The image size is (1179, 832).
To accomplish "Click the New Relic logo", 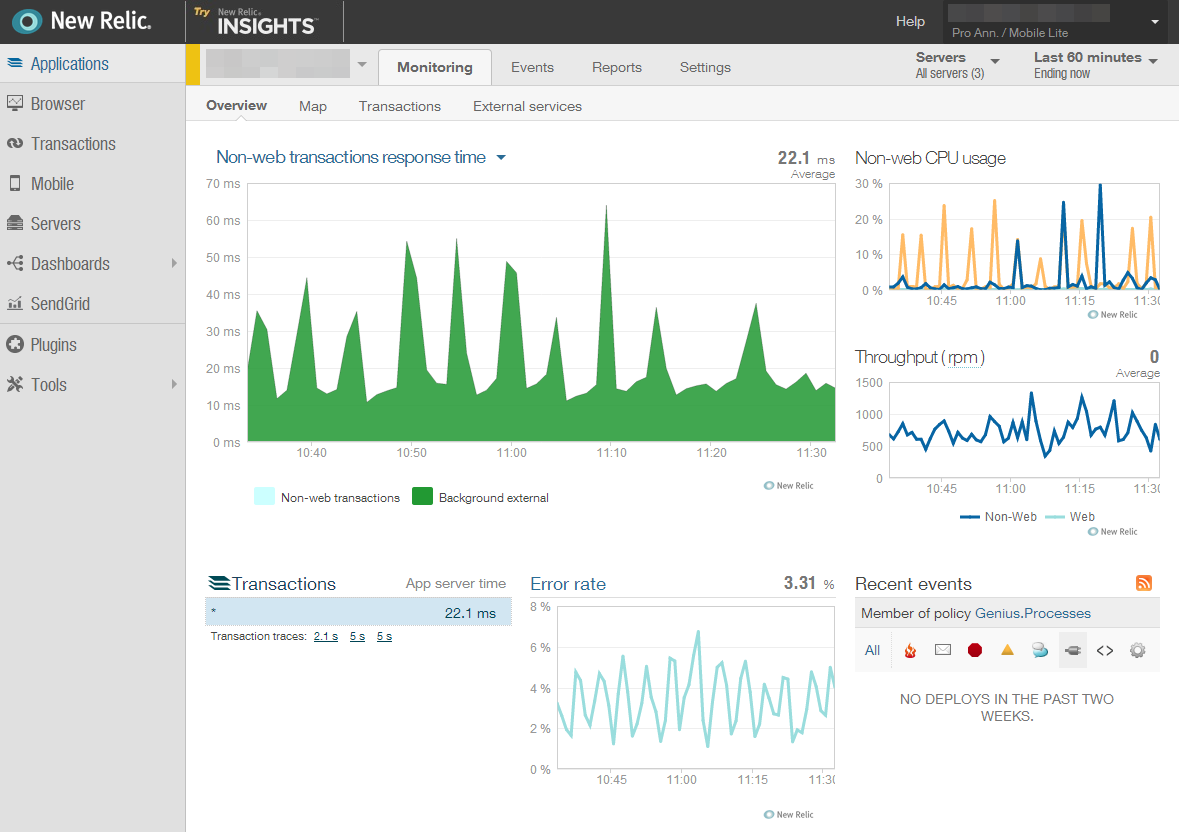I will click(x=82, y=21).
